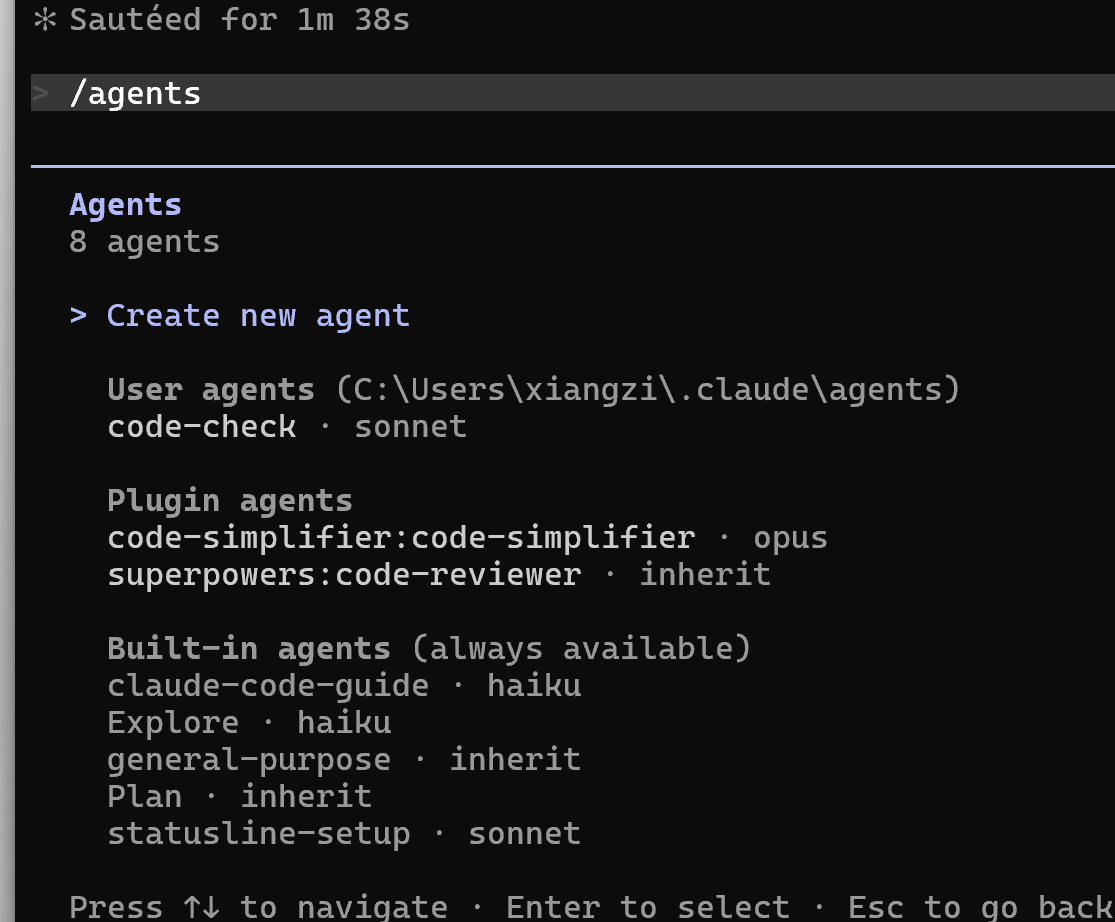Click the Built-in agents section header

pos(429,648)
